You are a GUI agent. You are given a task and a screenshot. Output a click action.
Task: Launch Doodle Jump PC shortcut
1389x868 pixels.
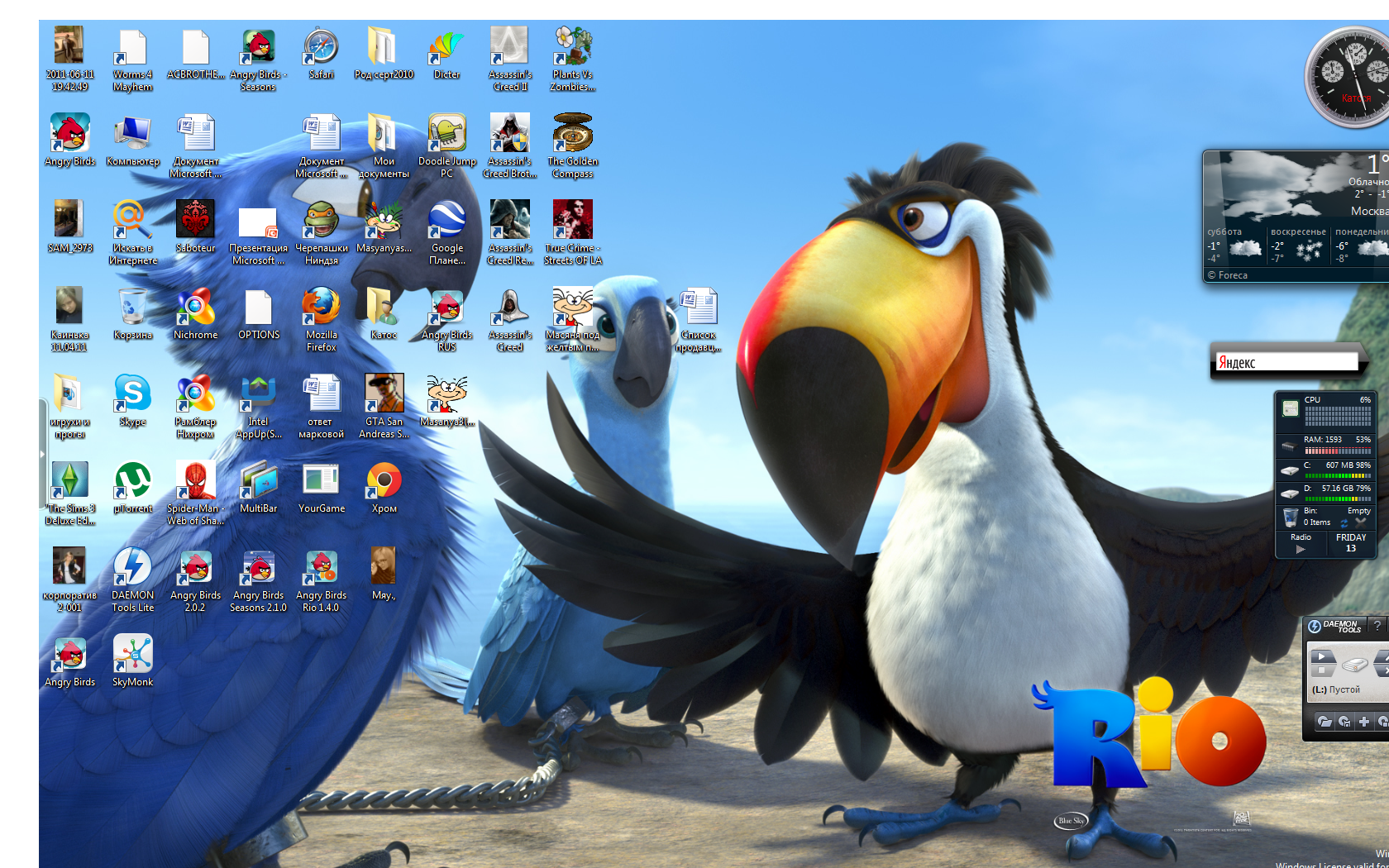(447, 145)
